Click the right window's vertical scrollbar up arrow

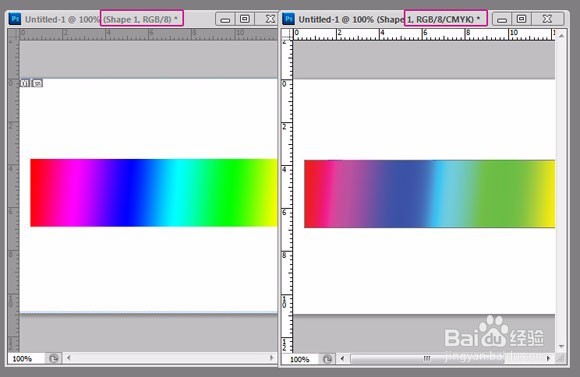(x=562, y=36)
